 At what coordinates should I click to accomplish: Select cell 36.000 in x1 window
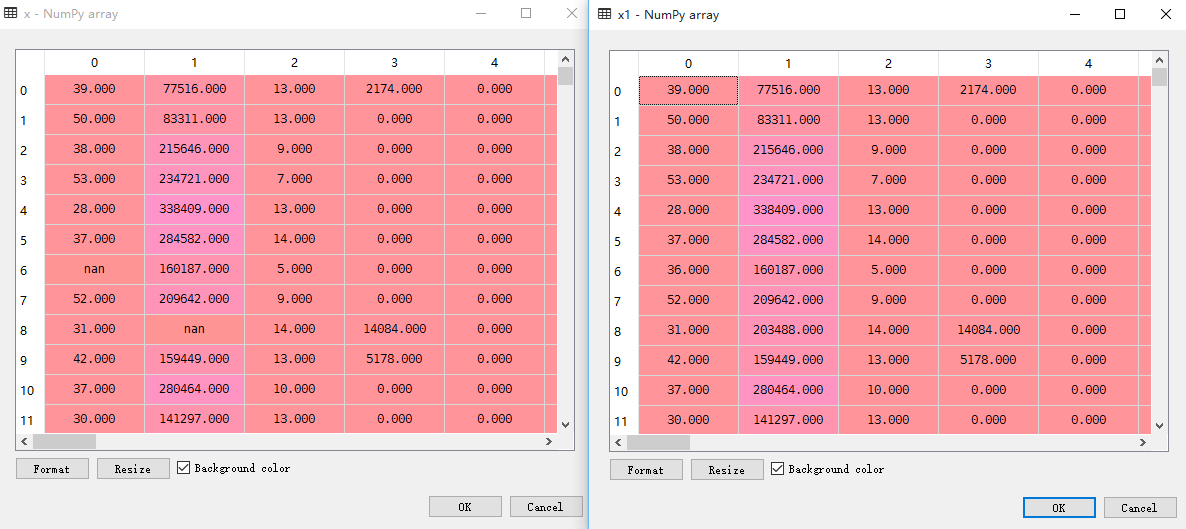(x=688, y=269)
